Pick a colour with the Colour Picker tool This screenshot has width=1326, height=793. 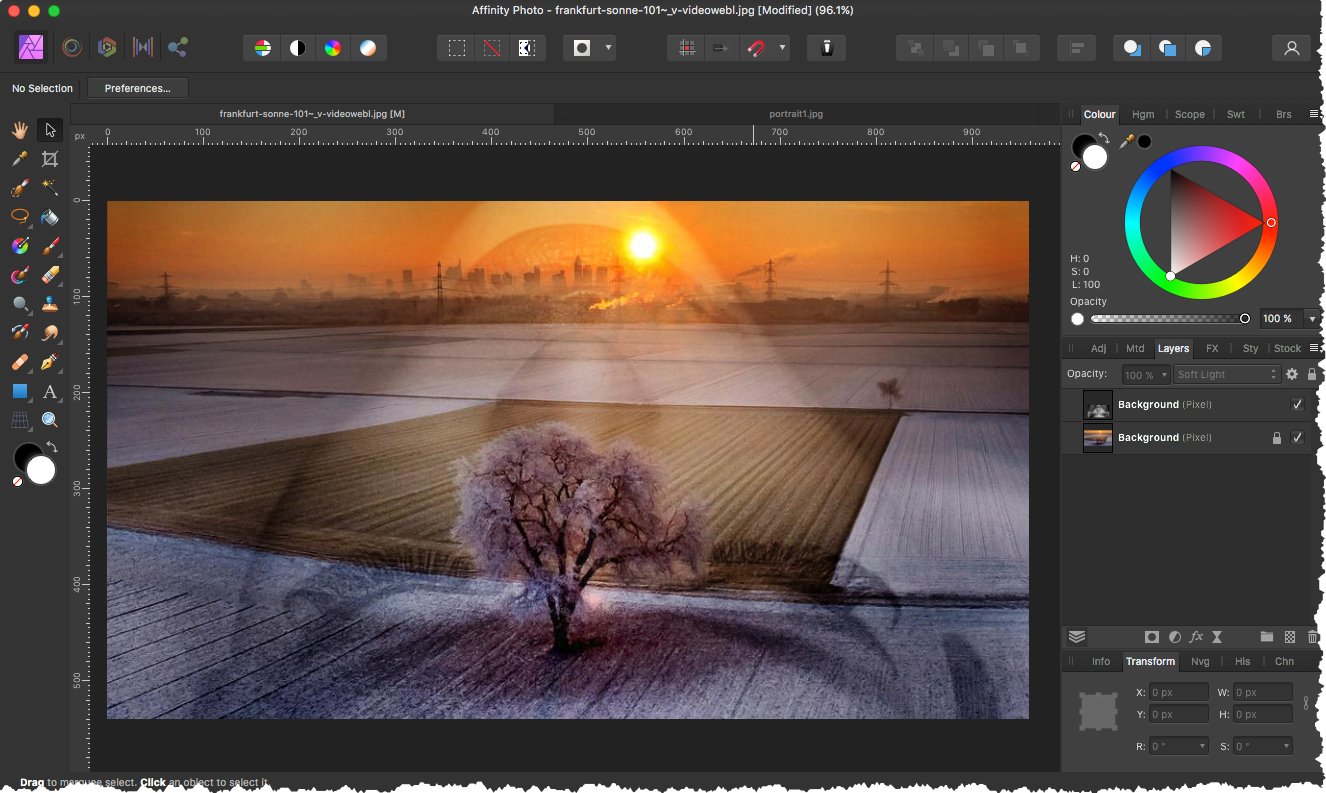coord(18,158)
